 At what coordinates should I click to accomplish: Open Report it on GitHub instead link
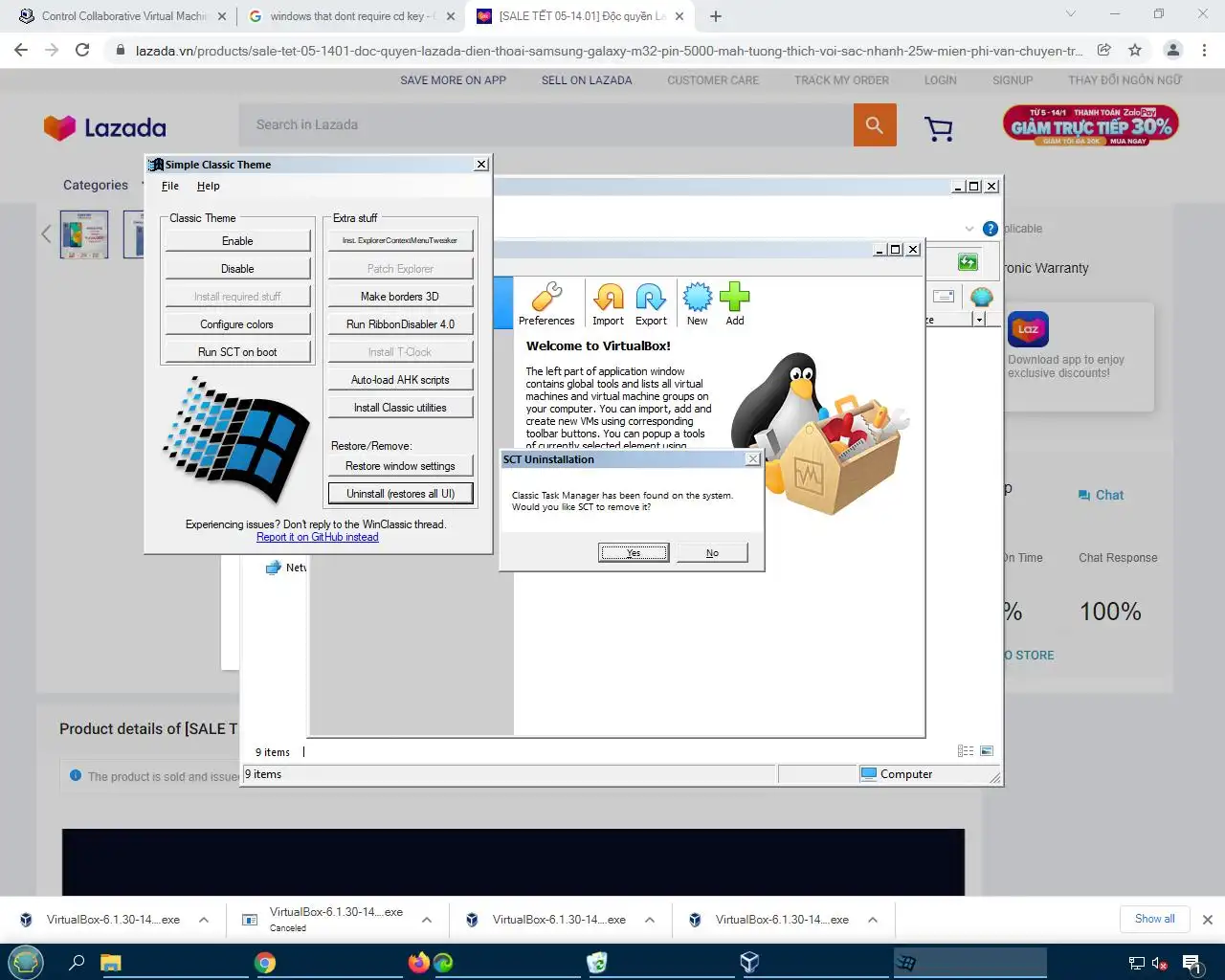click(x=318, y=537)
